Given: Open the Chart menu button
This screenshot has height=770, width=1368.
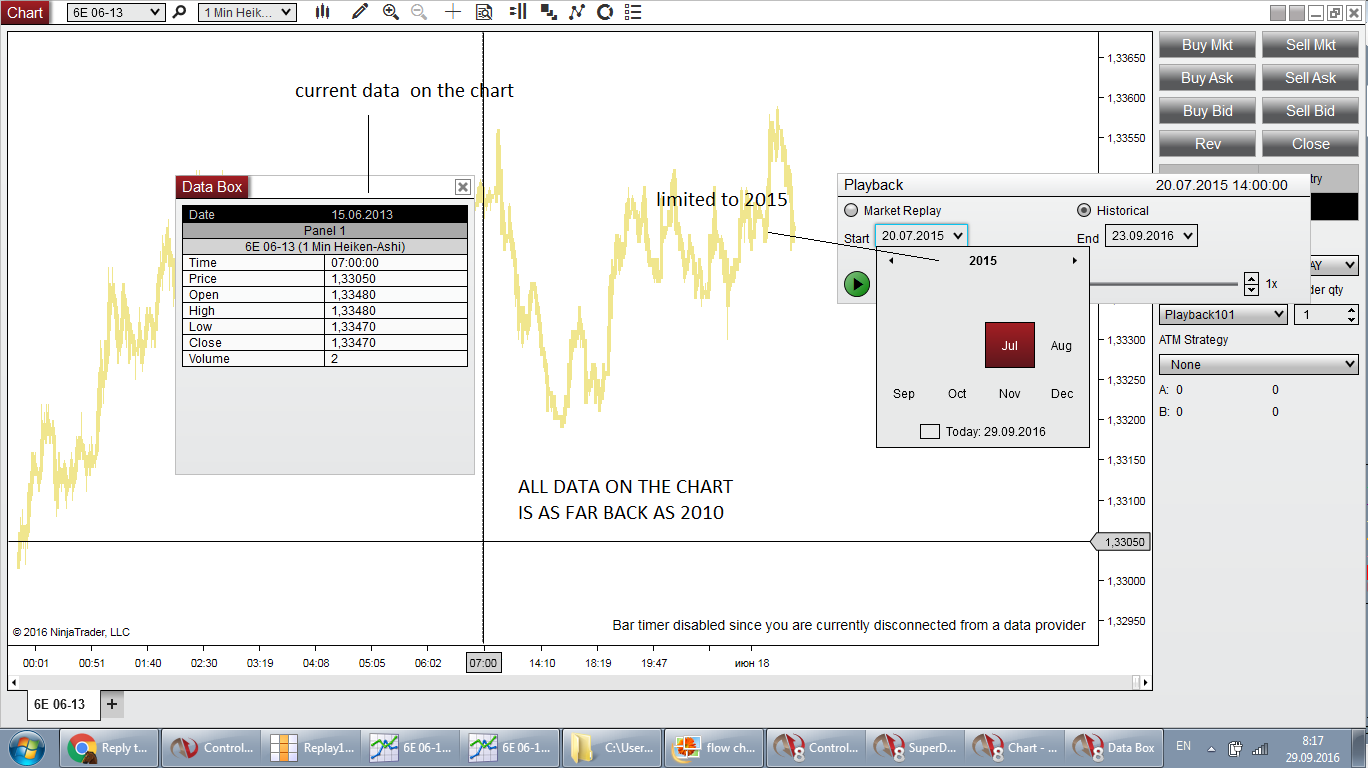Looking at the screenshot, I should [x=25, y=12].
